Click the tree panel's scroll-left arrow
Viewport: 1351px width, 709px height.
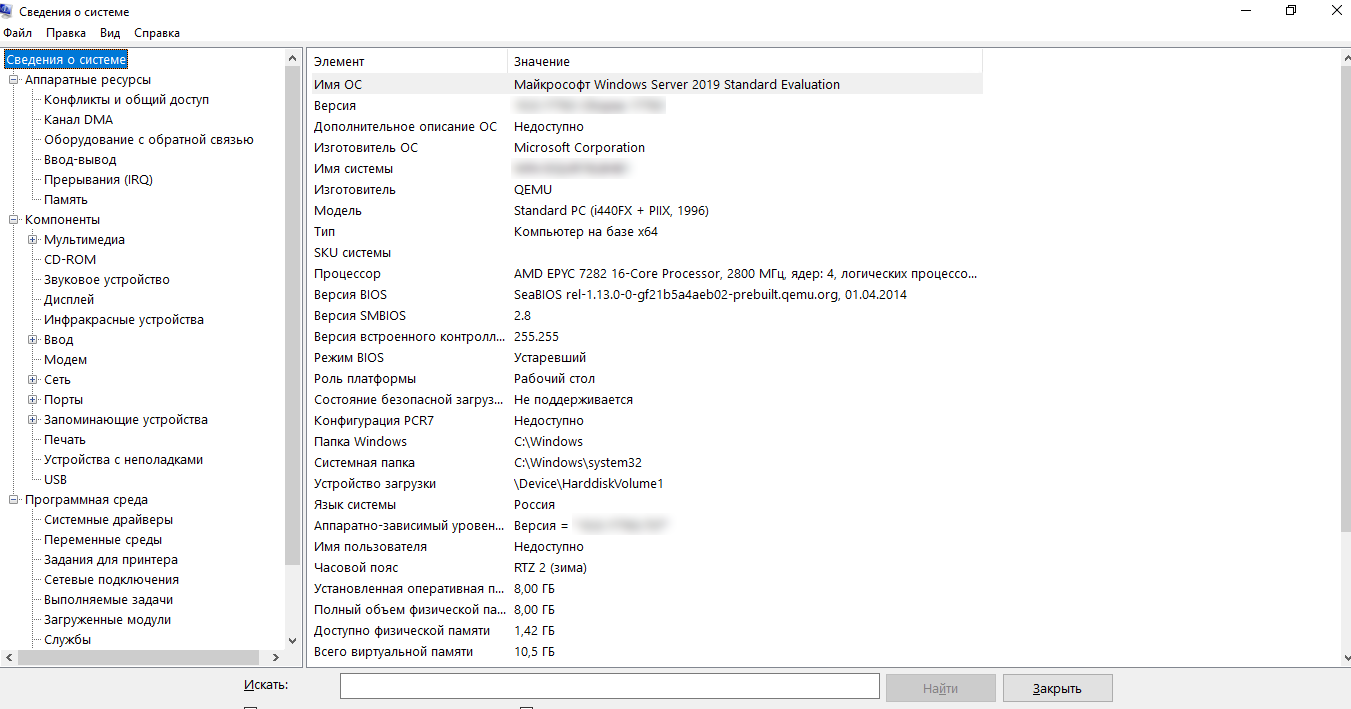(x=9, y=658)
